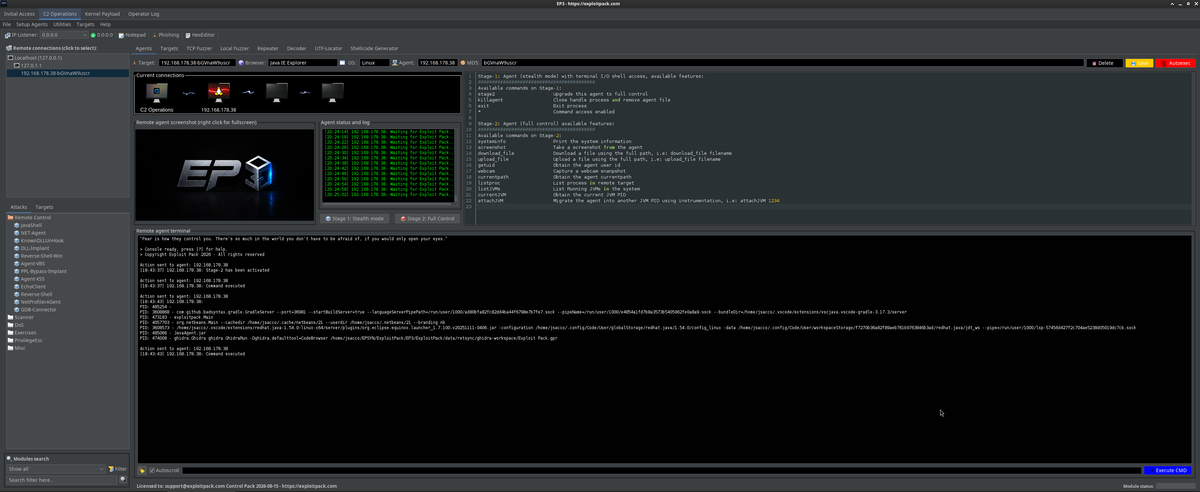1200x492 pixels.
Task: Click the Target field
Action: pyautogui.click(x=196, y=63)
